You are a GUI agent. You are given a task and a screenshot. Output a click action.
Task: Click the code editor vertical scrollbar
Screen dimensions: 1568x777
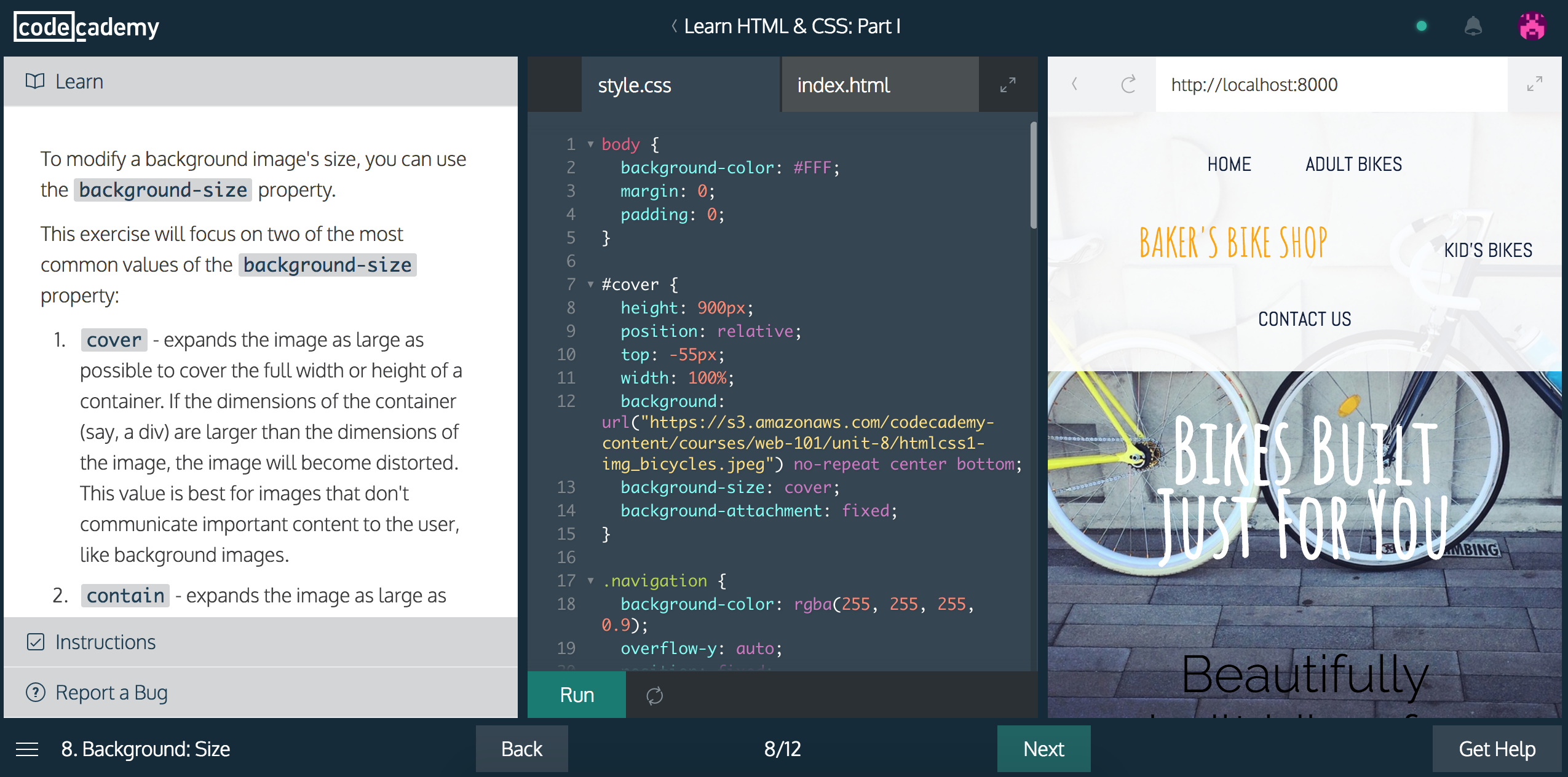pyautogui.click(x=1034, y=175)
